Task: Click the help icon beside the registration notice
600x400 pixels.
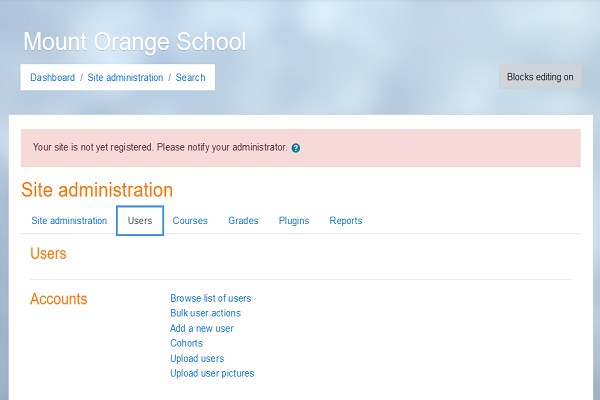Action: [x=296, y=148]
